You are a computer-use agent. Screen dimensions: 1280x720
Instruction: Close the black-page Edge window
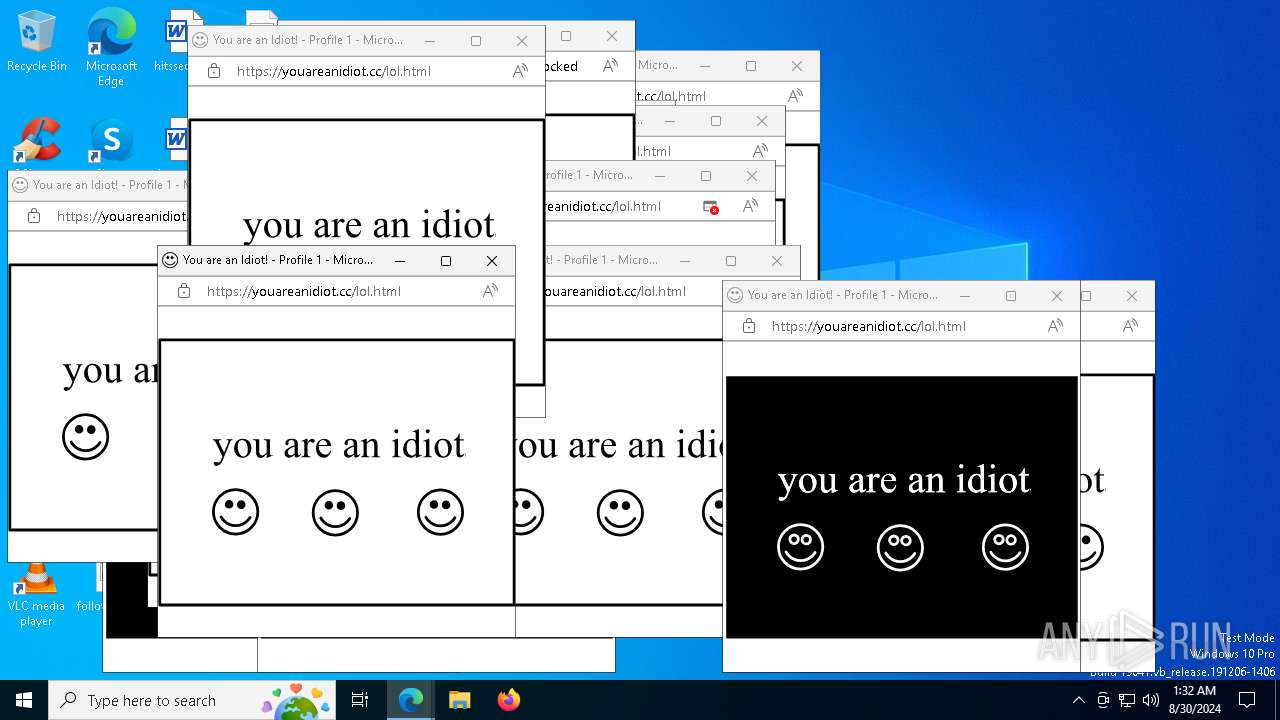[1057, 296]
